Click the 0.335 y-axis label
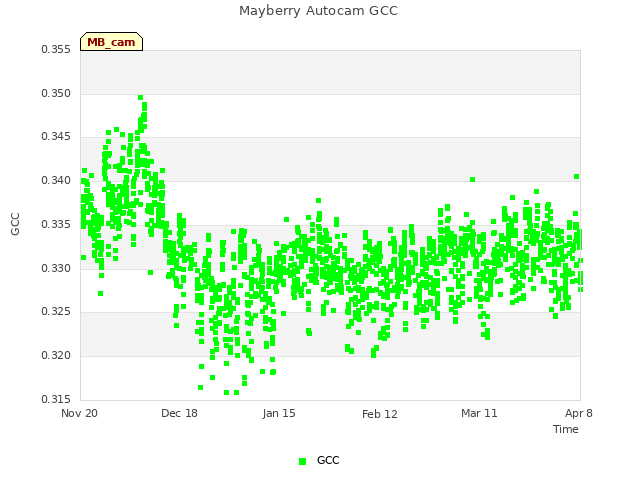640x480 pixels. [x=56, y=224]
